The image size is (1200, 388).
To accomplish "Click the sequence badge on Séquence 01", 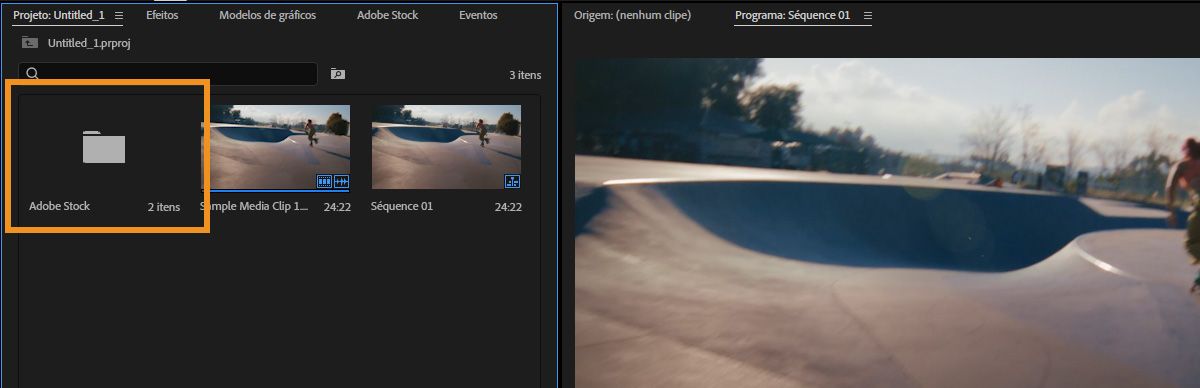I will pyautogui.click(x=512, y=181).
